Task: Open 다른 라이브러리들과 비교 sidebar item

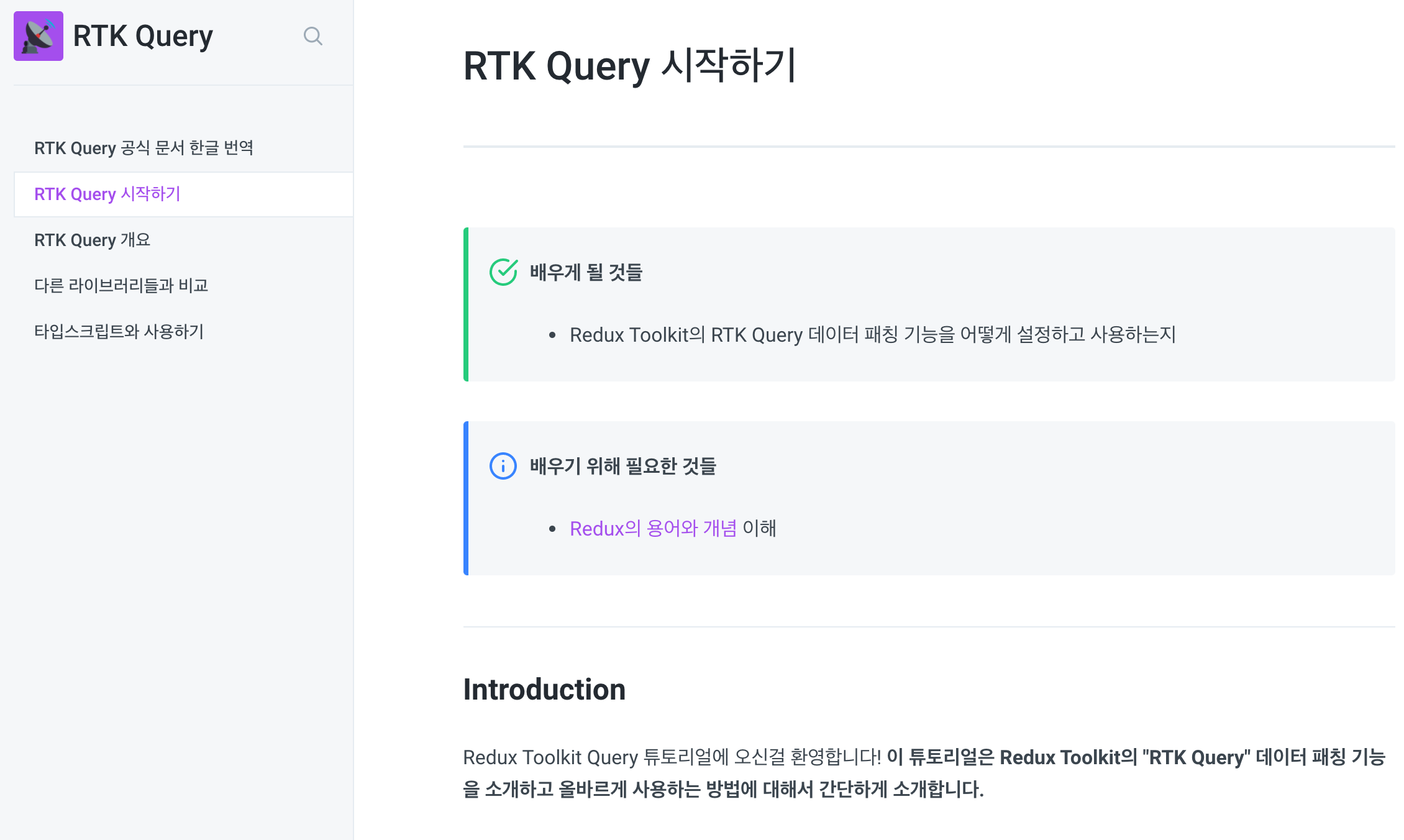Action: pyautogui.click(x=121, y=286)
